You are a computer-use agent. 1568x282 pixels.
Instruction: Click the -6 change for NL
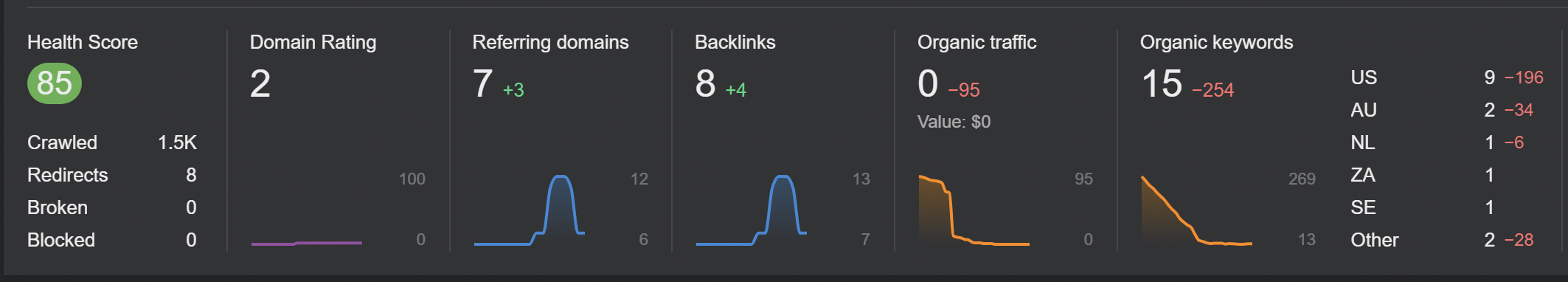pos(1514,142)
